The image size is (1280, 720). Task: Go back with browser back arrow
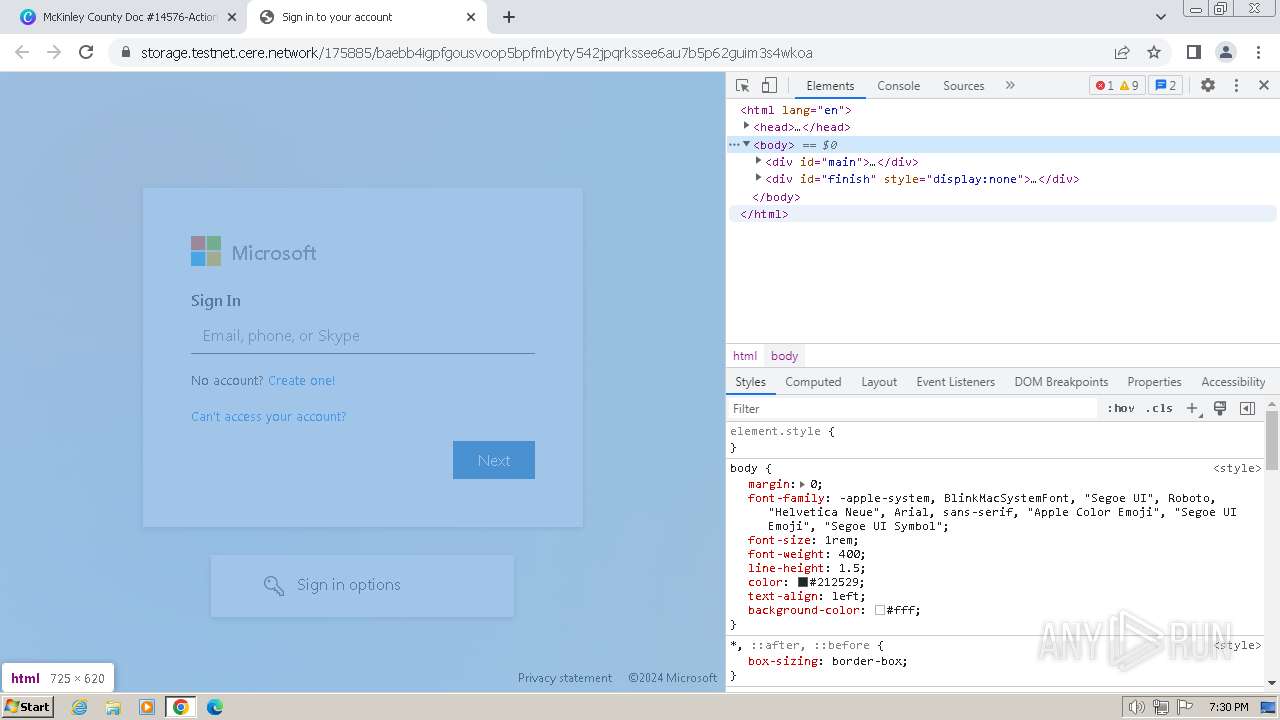[22, 52]
